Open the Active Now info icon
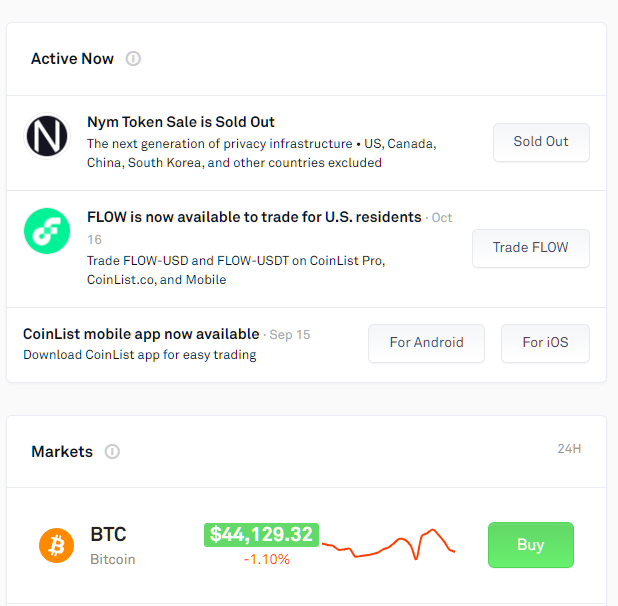Image resolution: width=618 pixels, height=606 pixels. coord(133,59)
